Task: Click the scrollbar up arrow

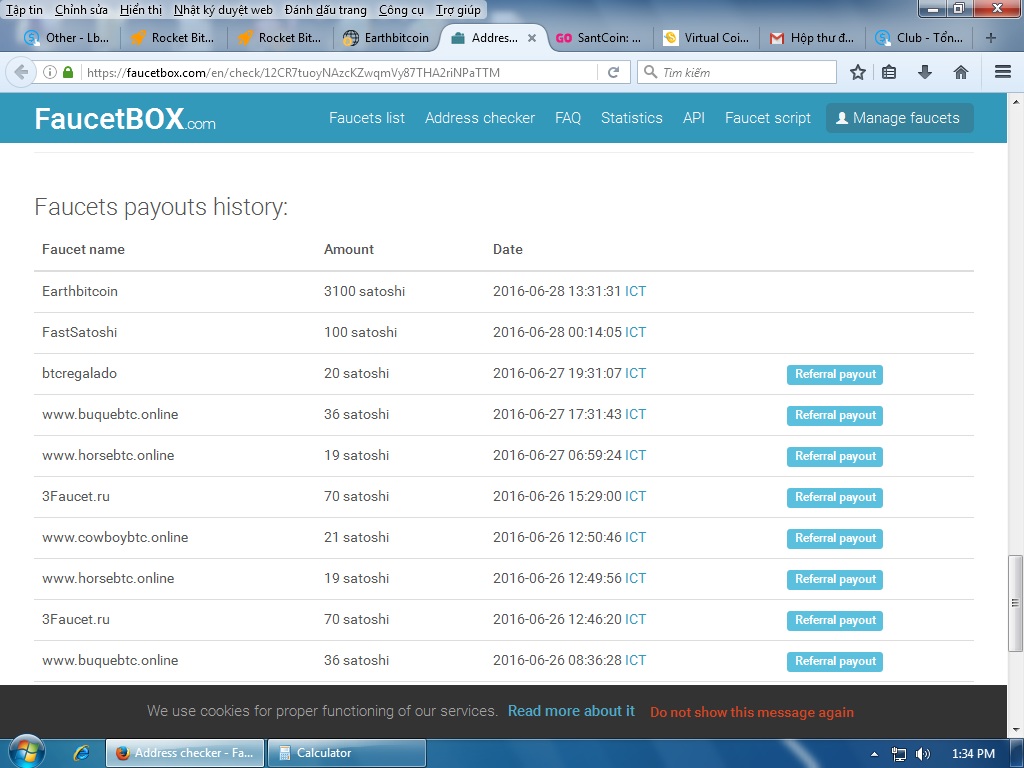Action: click(x=1015, y=102)
